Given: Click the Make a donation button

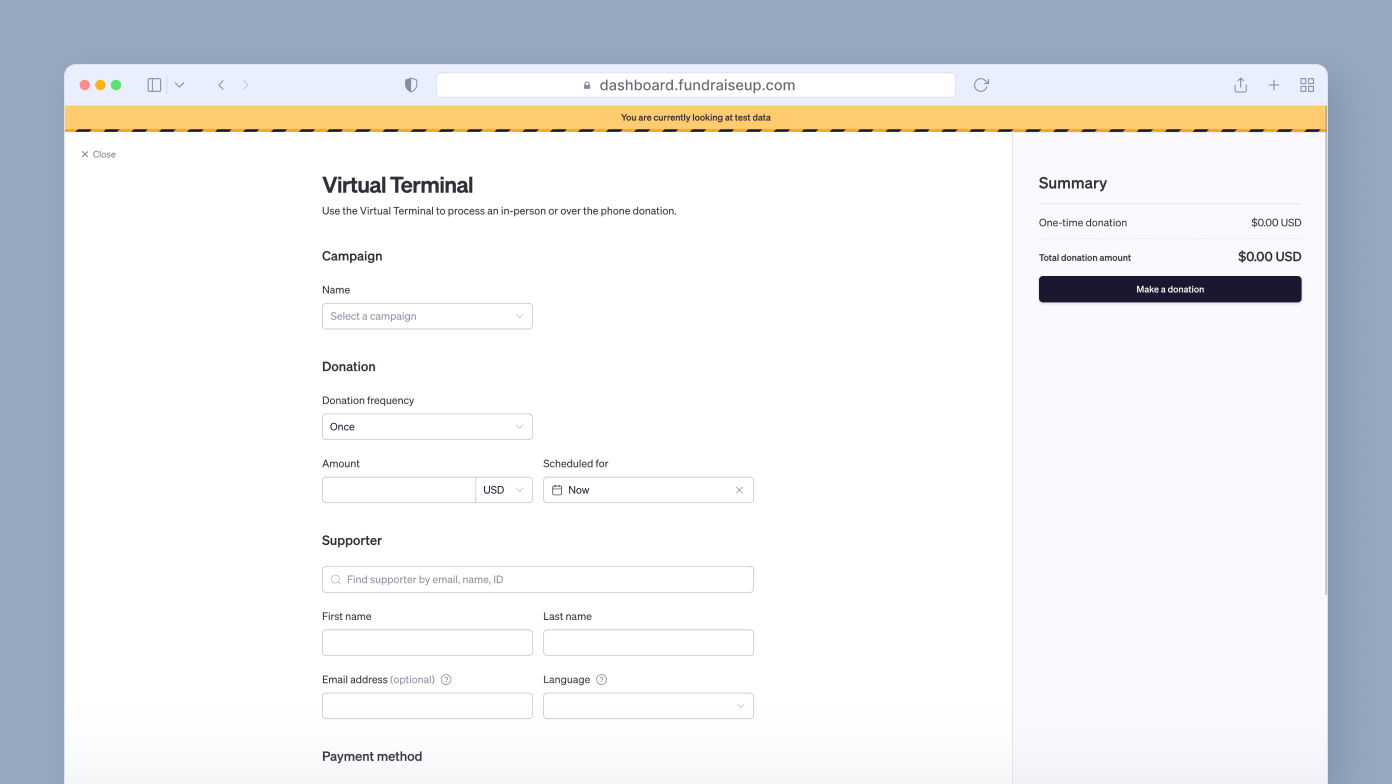Looking at the screenshot, I should 1169,289.
